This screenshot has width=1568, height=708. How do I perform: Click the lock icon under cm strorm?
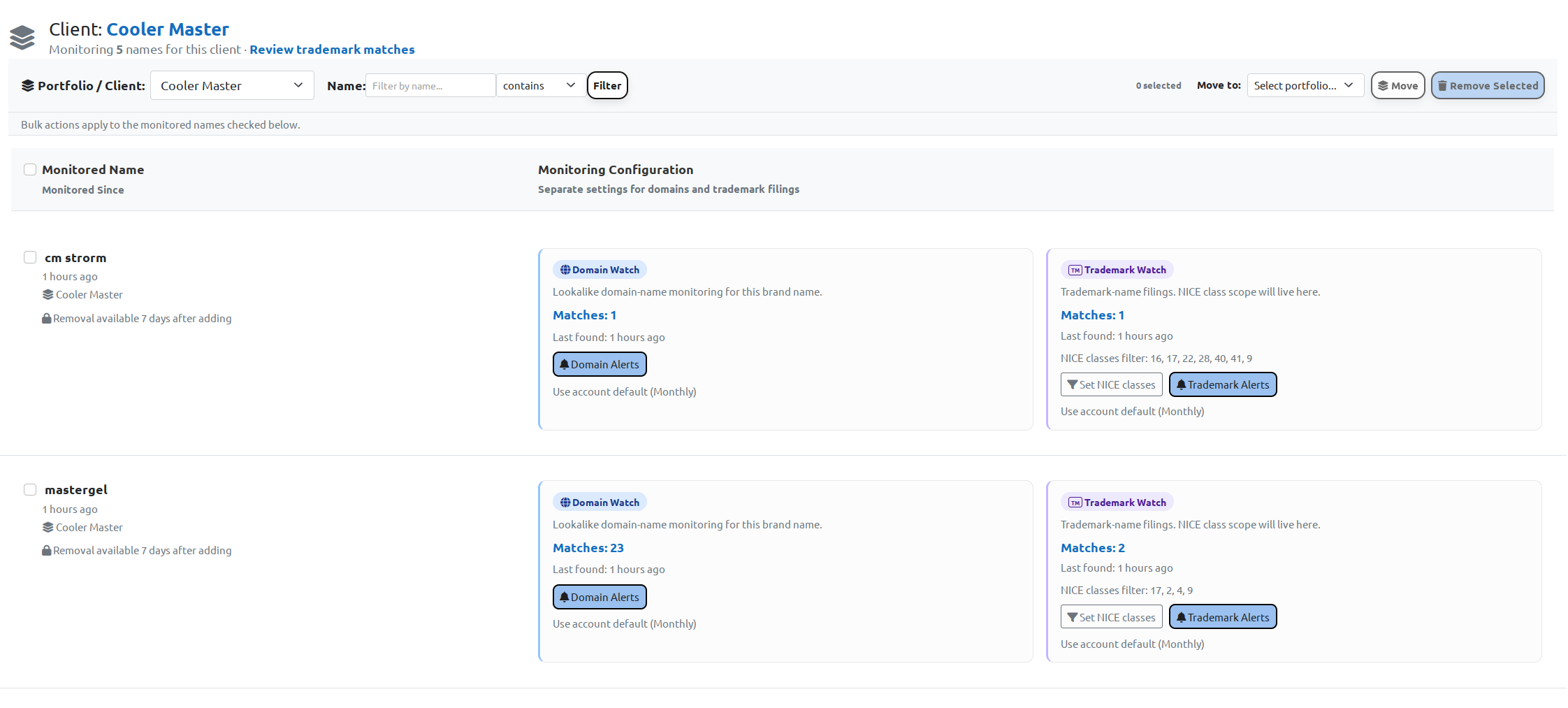(x=47, y=318)
